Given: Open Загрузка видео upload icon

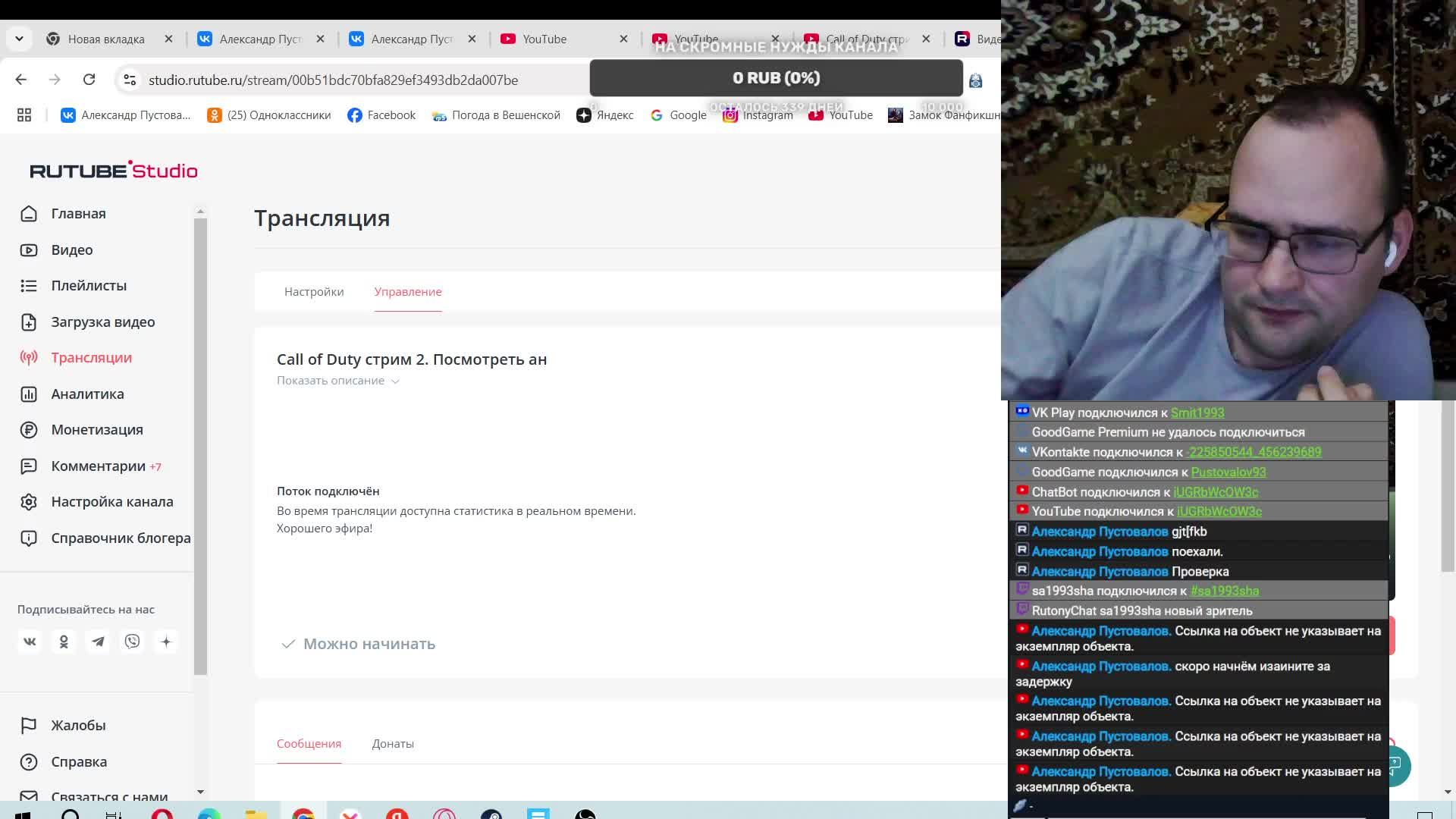Looking at the screenshot, I should pyautogui.click(x=29, y=322).
